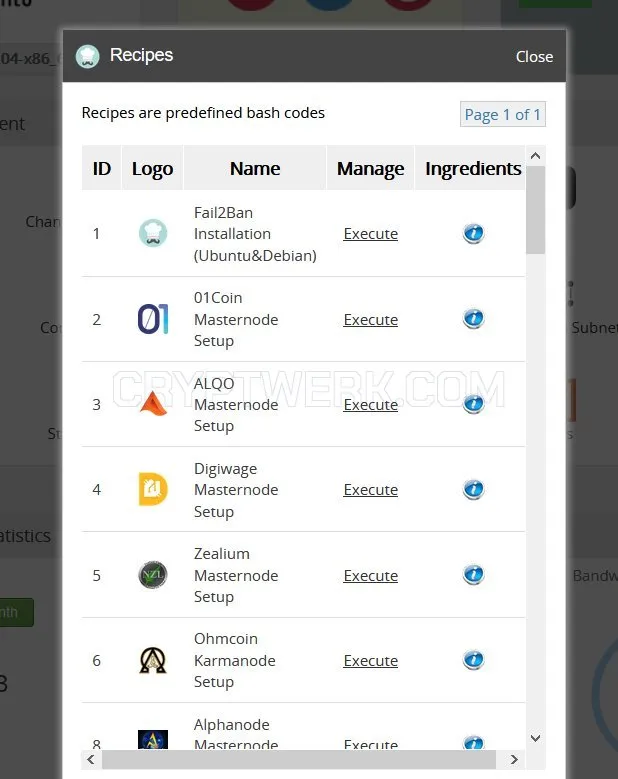The width and height of the screenshot is (618, 779).
Task: Click the Fail2Ban Installation ingredients info icon
Action: (473, 234)
